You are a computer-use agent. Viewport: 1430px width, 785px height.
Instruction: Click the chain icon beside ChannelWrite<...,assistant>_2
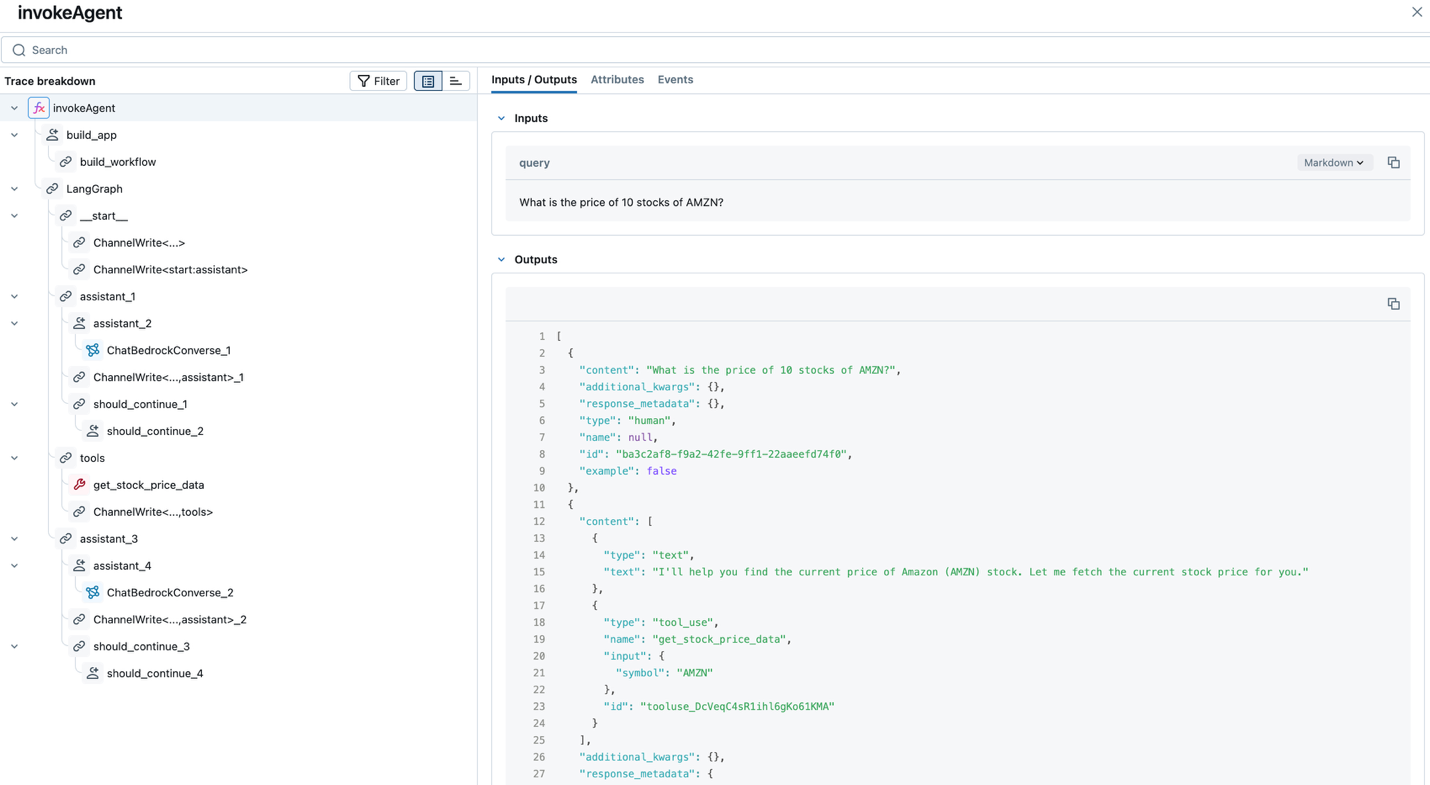(79, 620)
